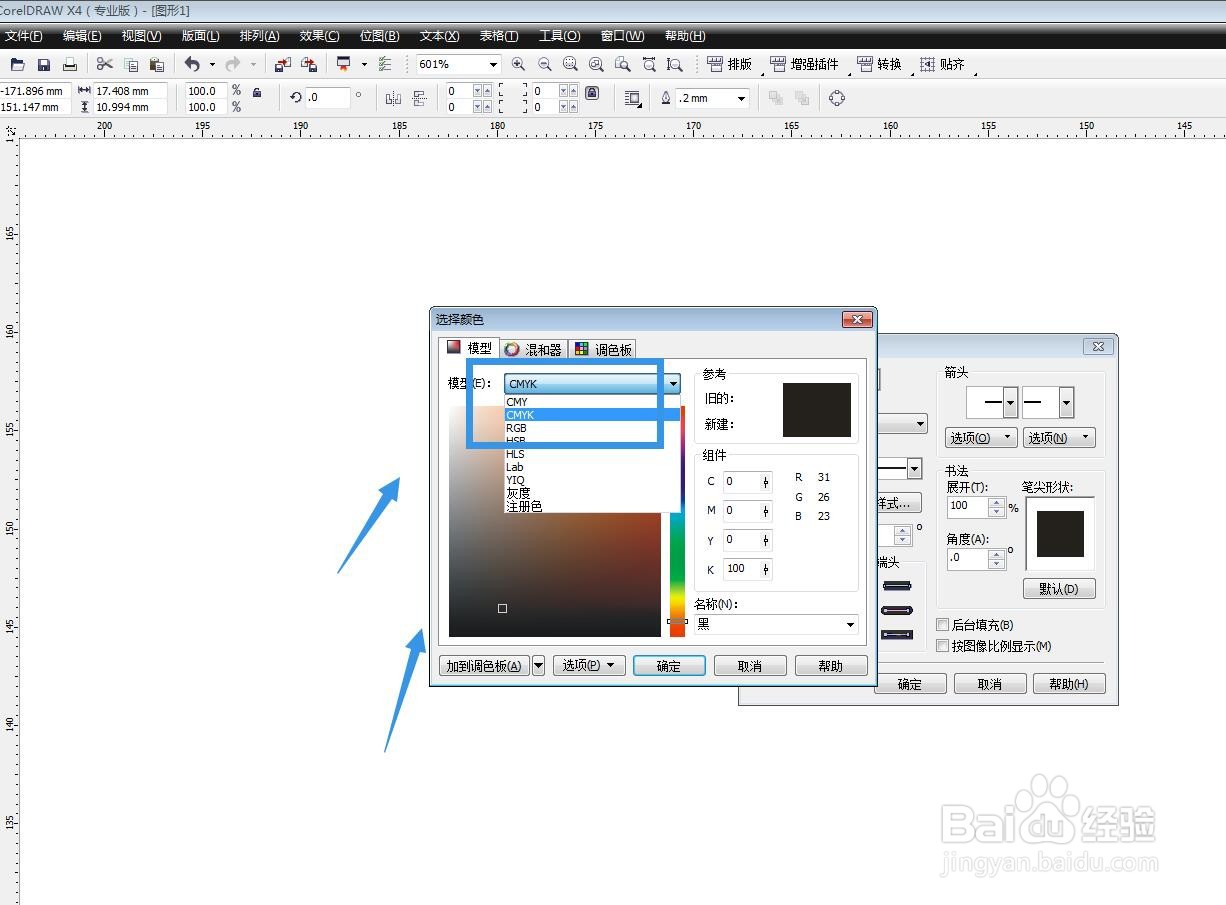This screenshot has height=905, width=1226.
Task: Open the 位图(B) menu
Action: 379,36
